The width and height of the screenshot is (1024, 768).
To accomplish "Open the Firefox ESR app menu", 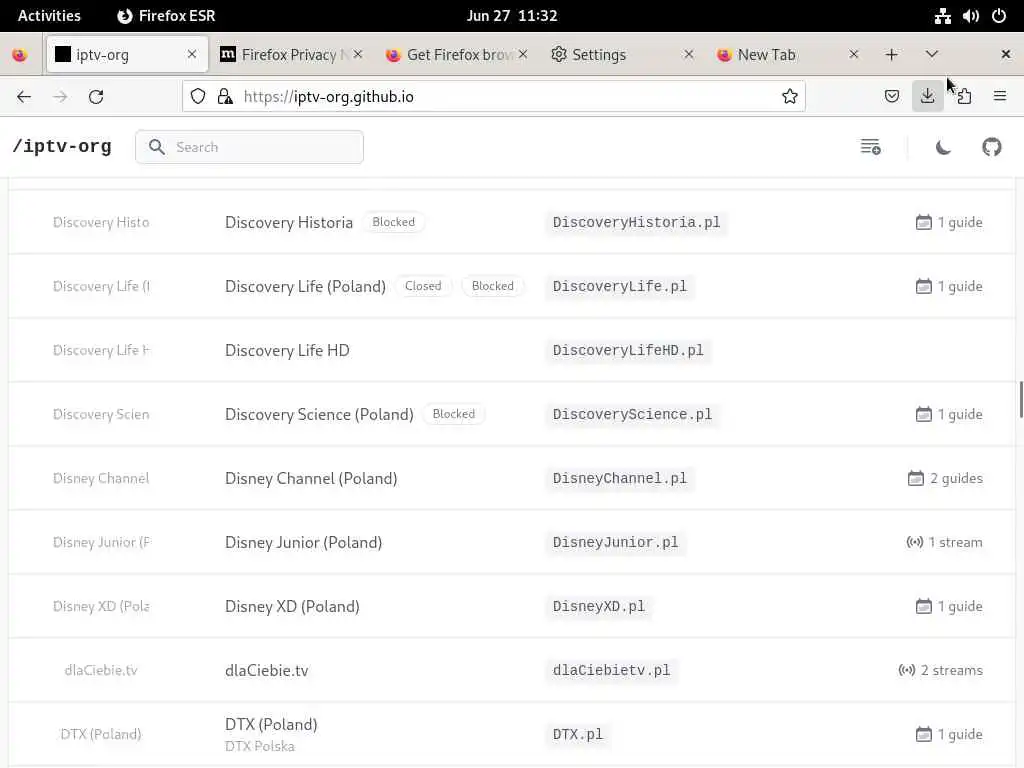I will (166, 16).
